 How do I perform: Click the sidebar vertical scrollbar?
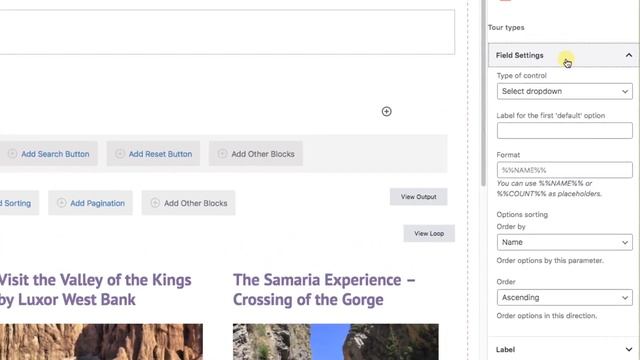tap(484, 93)
